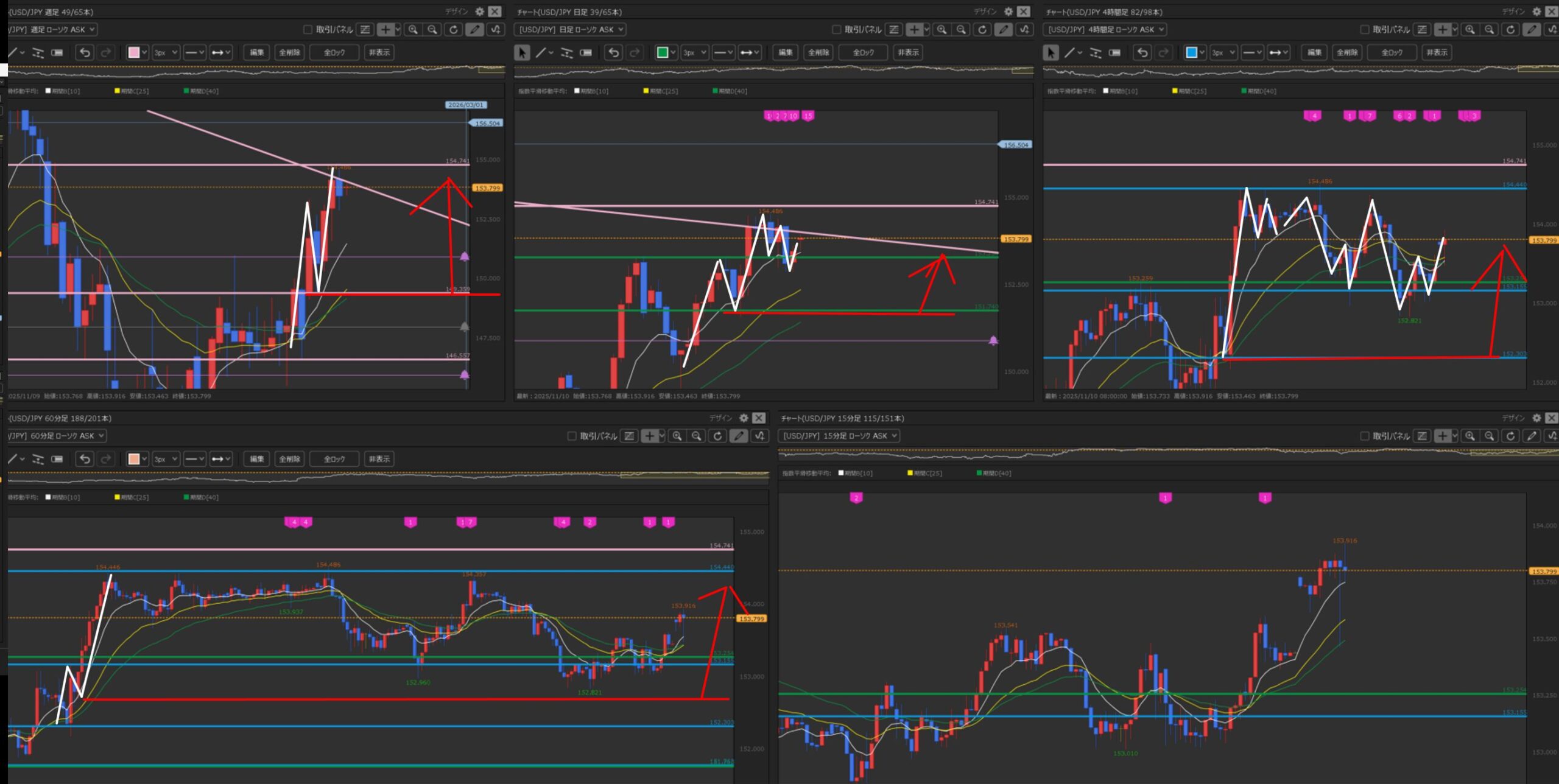
Task: Enable 取引パネル checkbox on daily chart
Action: point(836,29)
